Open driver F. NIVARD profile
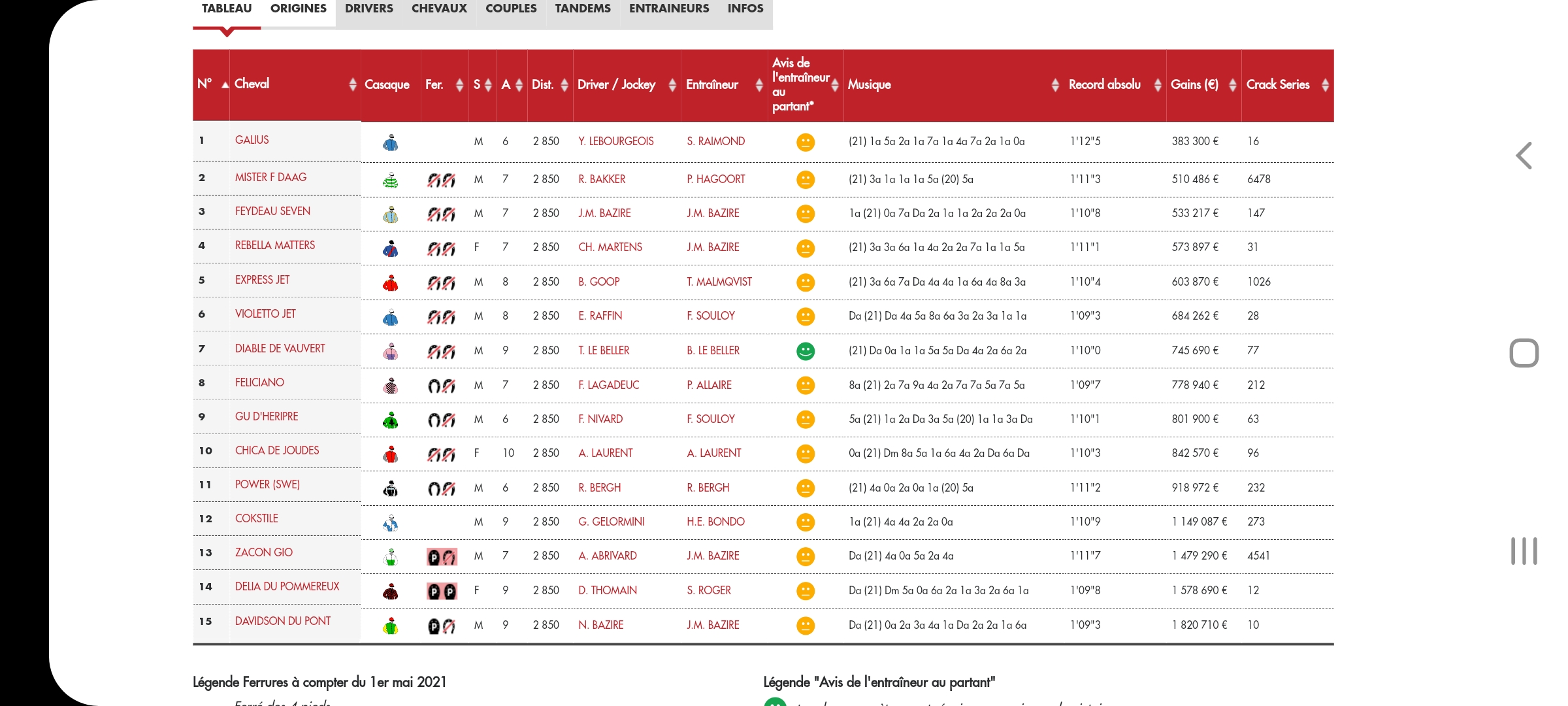The height and width of the screenshot is (706, 1568). [x=600, y=419]
